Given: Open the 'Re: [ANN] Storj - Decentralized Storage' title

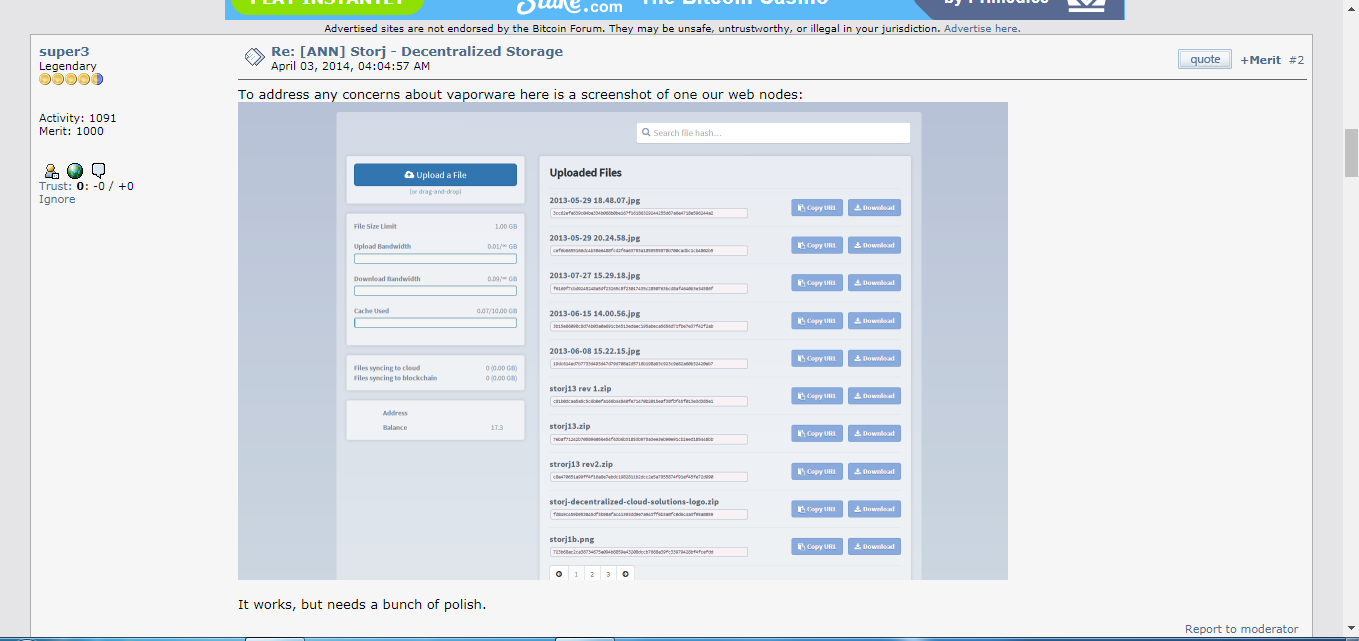Looking at the screenshot, I should [416, 51].
